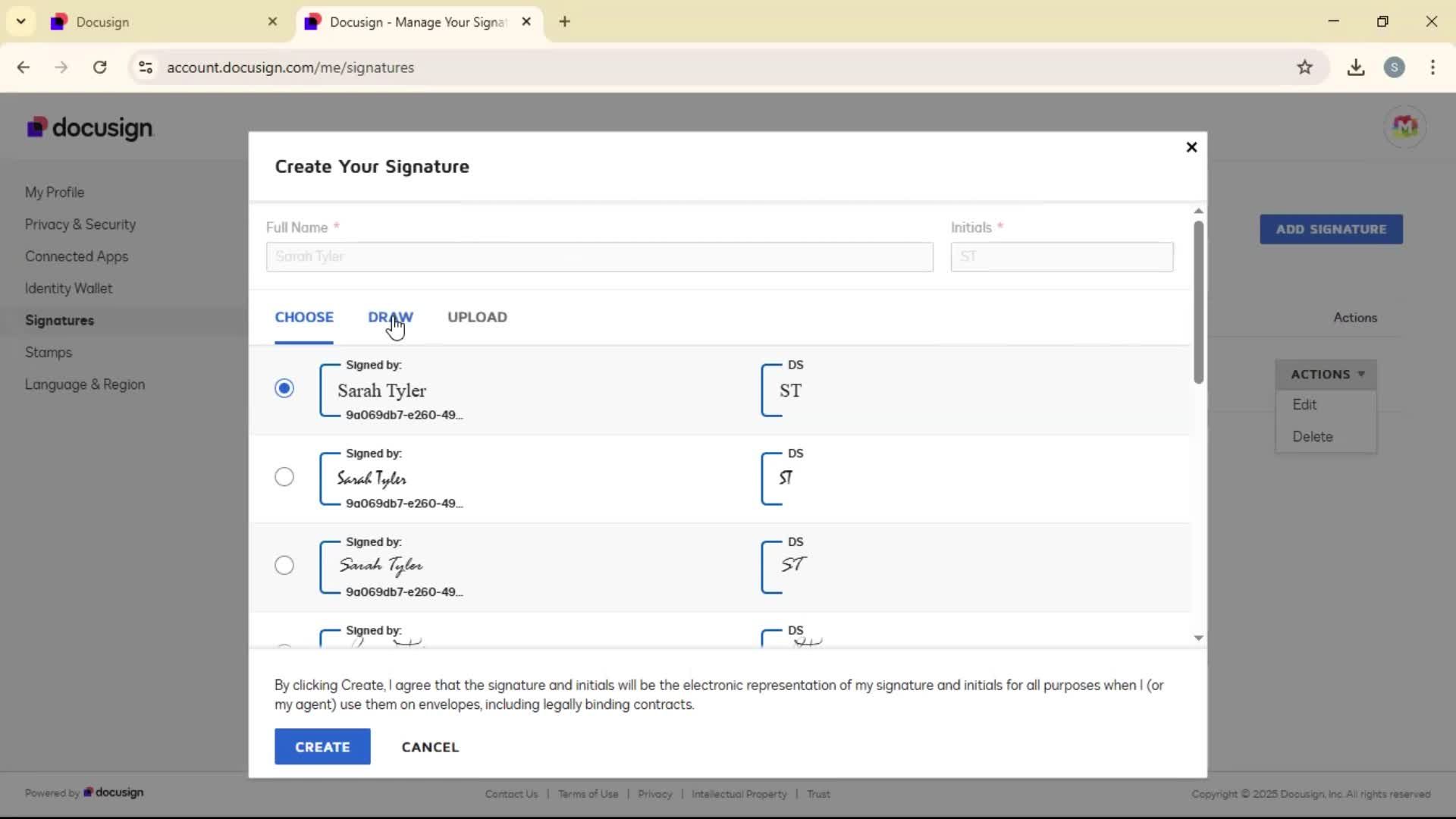Screen dimensions: 1456x819
Task: Open Intellectual Property footer link
Action: click(739, 794)
